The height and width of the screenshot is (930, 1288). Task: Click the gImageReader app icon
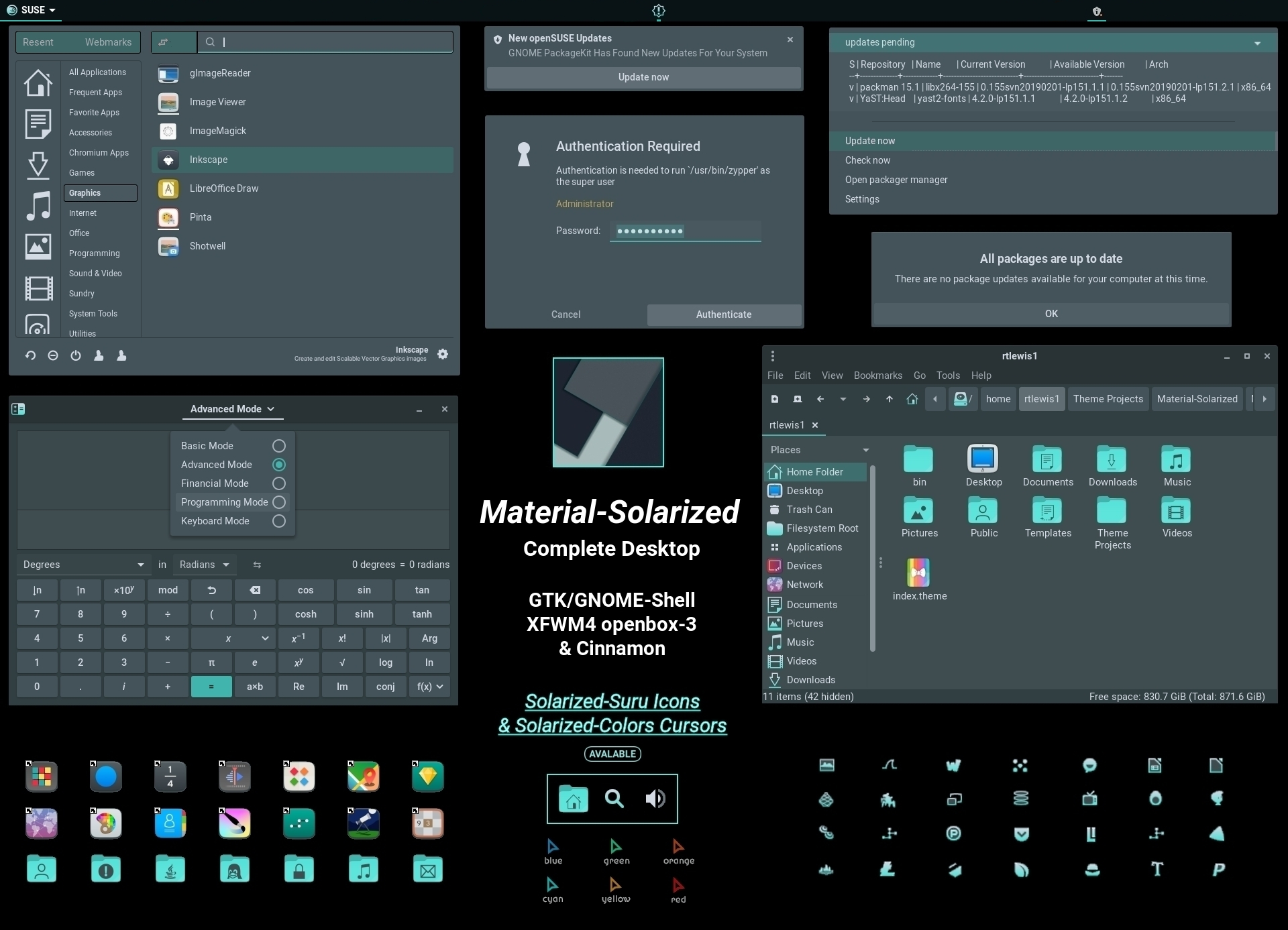click(168, 73)
